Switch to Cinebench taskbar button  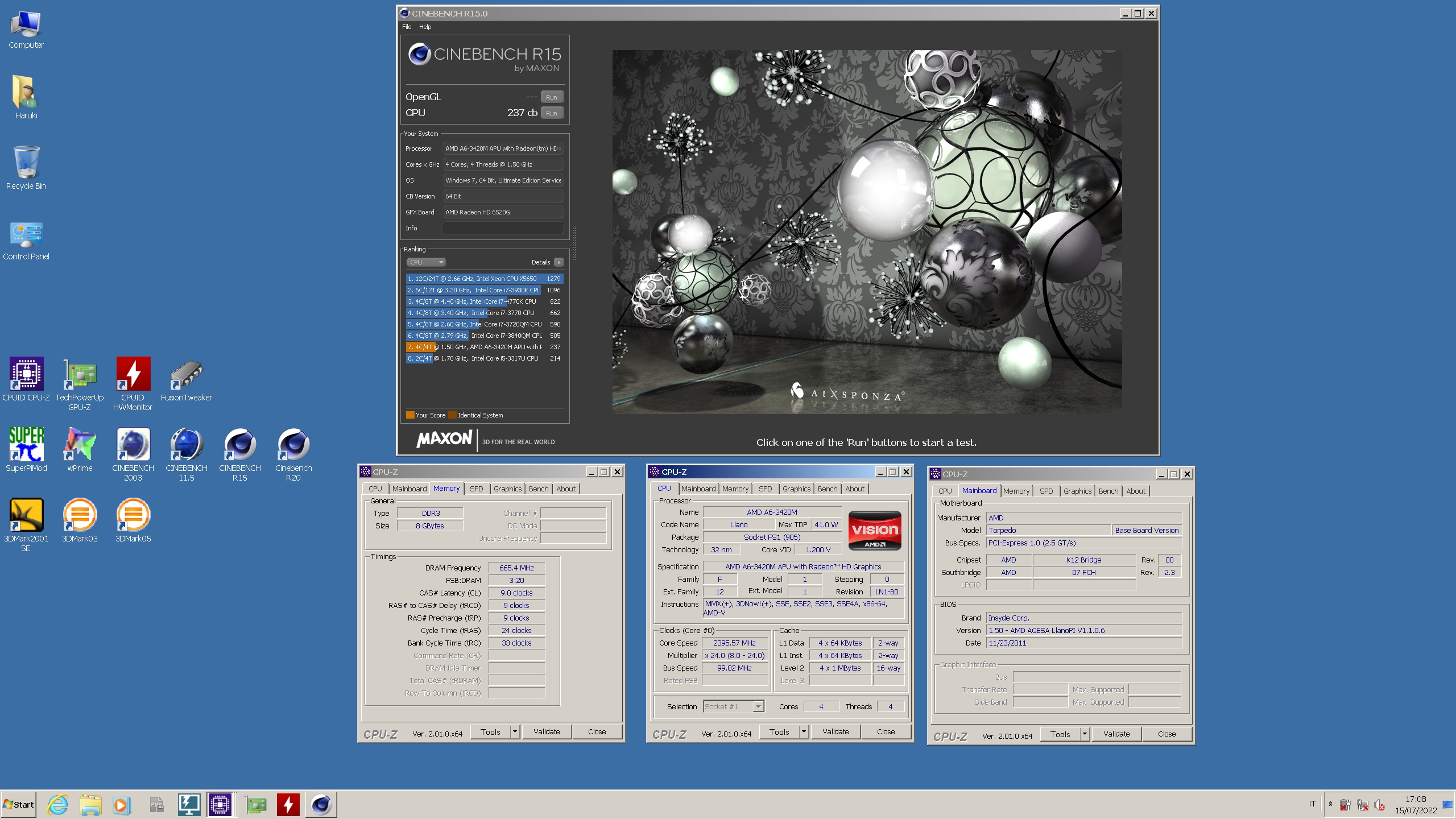click(321, 805)
